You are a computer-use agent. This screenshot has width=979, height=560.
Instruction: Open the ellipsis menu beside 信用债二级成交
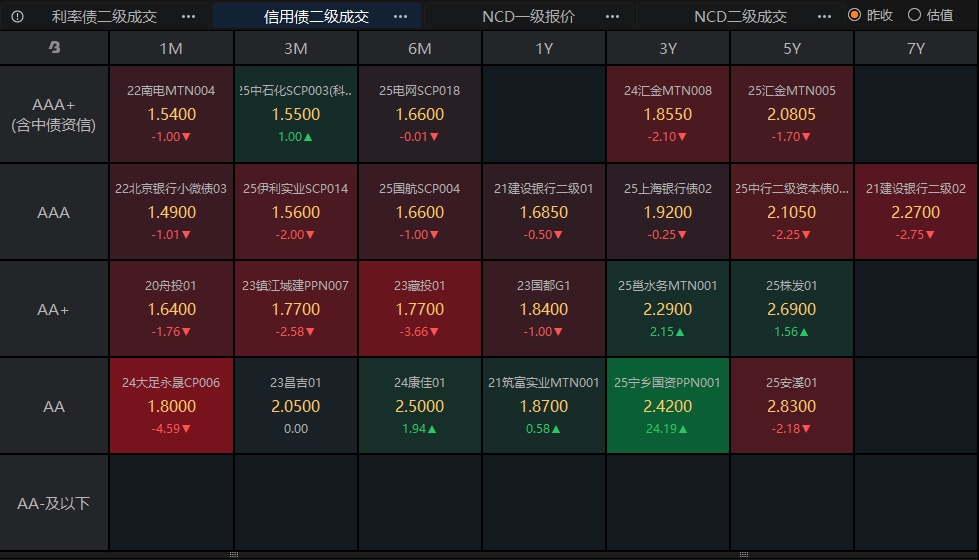[x=400, y=16]
